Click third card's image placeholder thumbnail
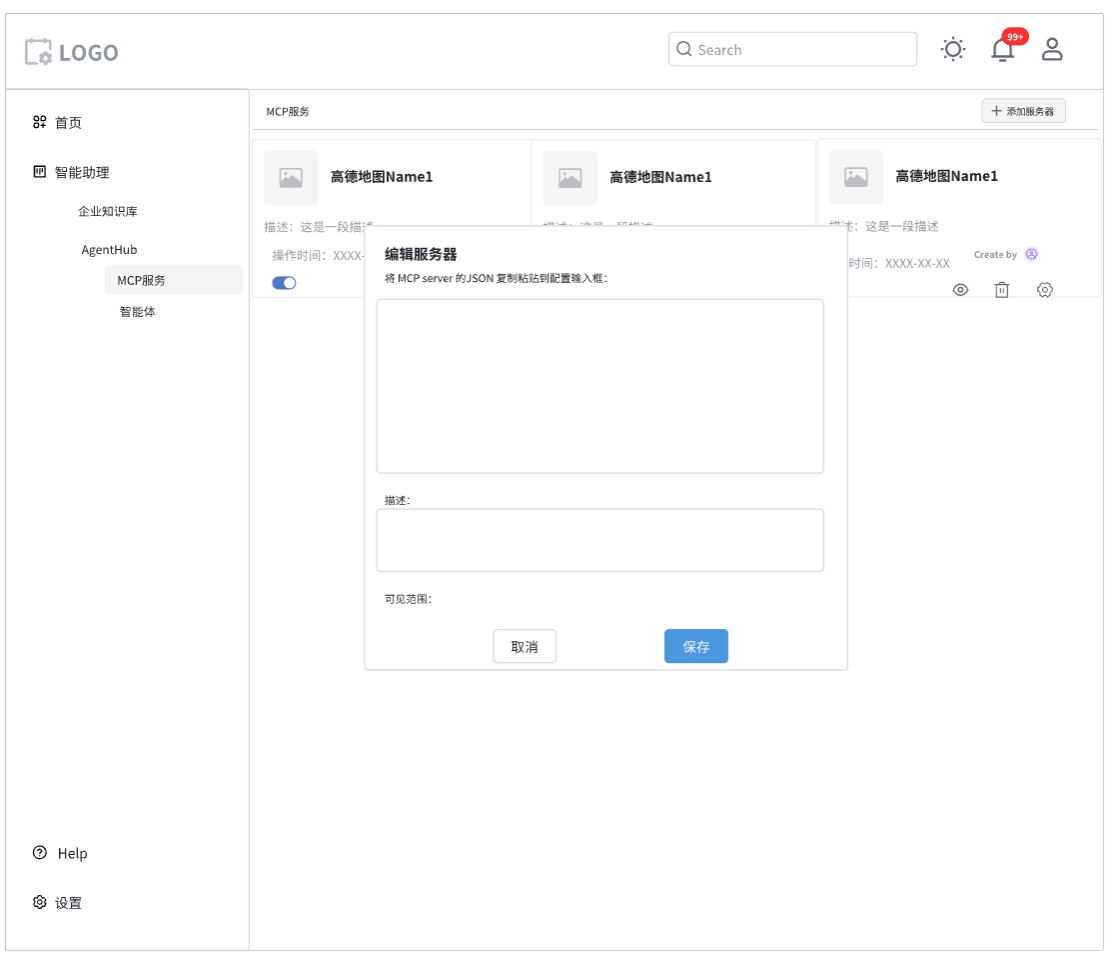Image resolution: width=1116 pixels, height=958 pixels. 856,177
